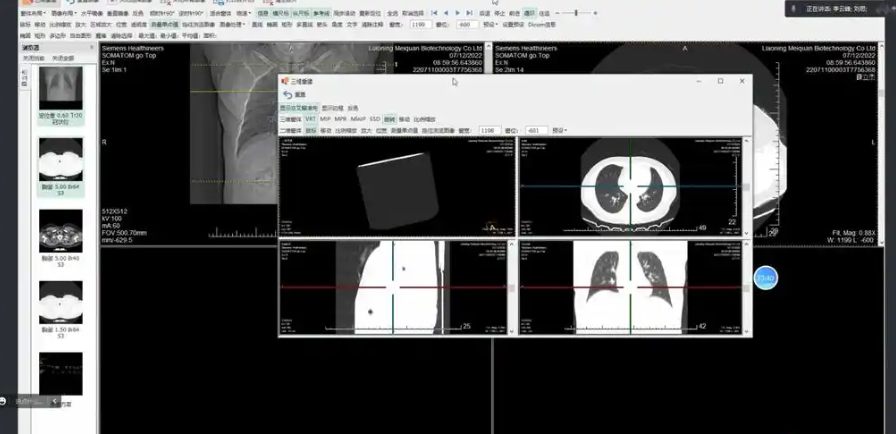Select the last dark thumbnail in sidebar

pos(61,373)
